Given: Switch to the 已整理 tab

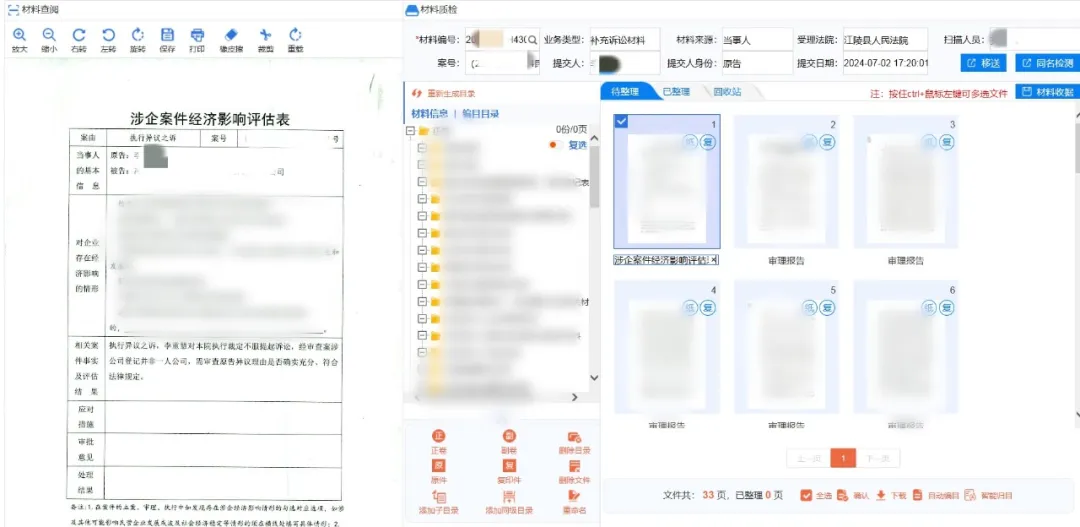Looking at the screenshot, I should 676,92.
